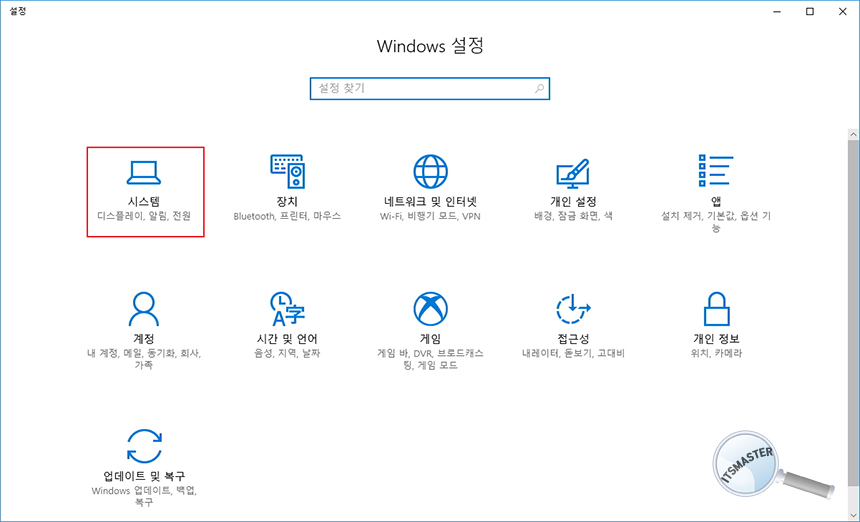This screenshot has width=860, height=522.
Task: Click '음성, 지역, 날짜' description
Action: [287, 353]
